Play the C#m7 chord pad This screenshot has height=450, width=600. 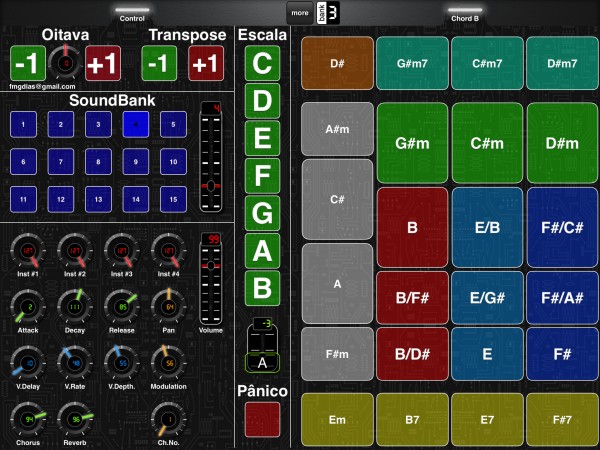pos(487,63)
